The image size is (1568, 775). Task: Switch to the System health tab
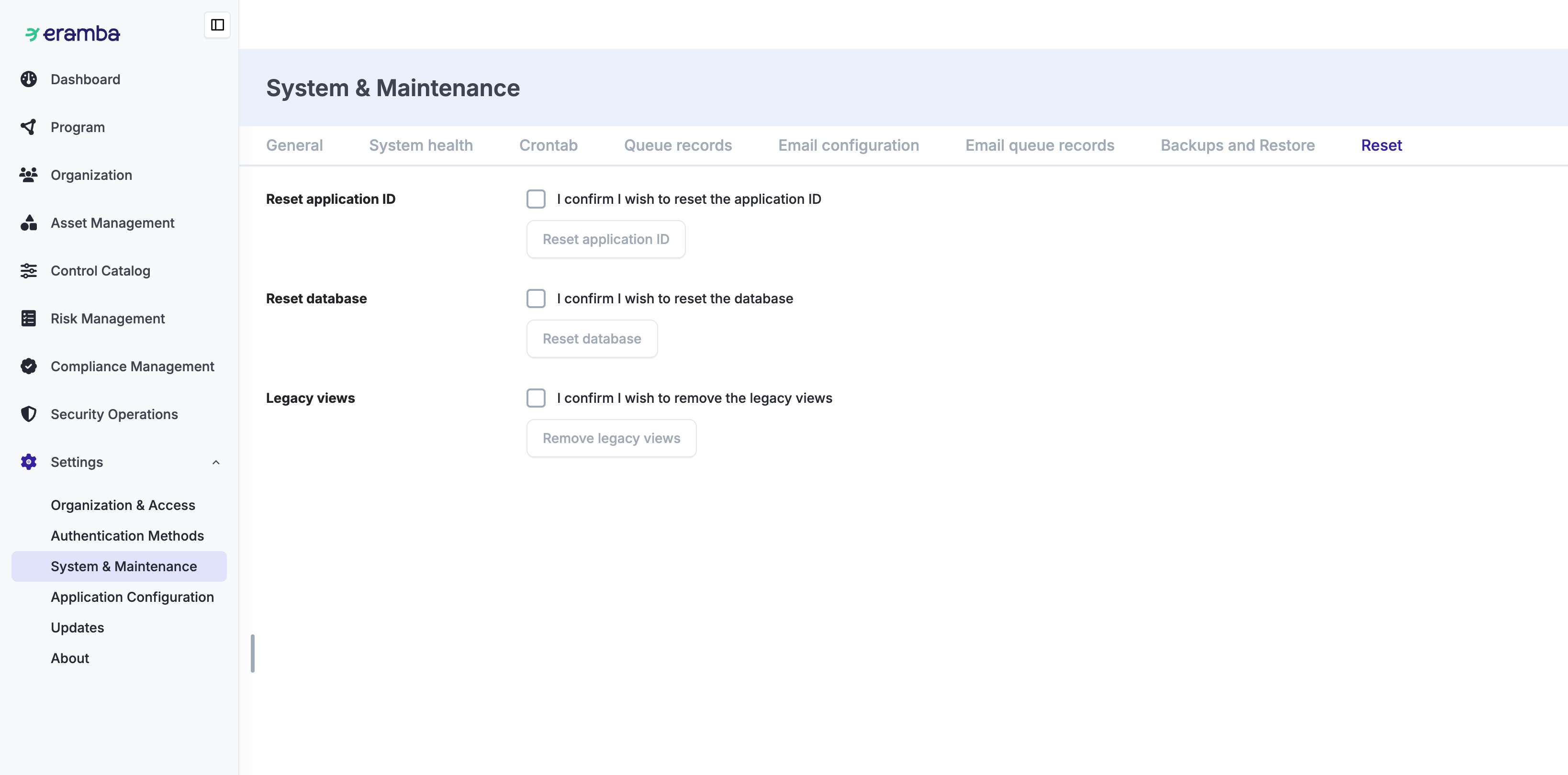[x=421, y=145]
